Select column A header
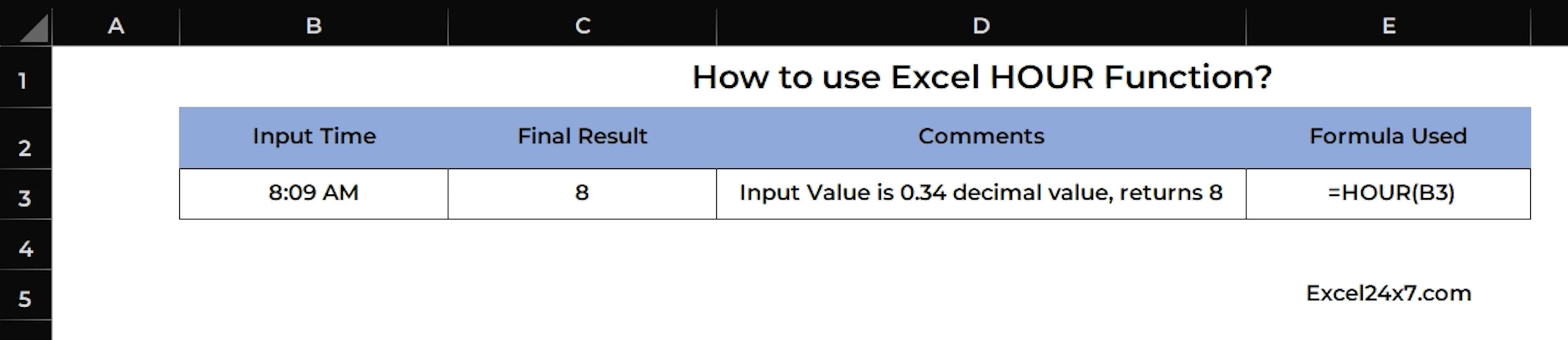The width and height of the screenshot is (1568, 340). [116, 26]
